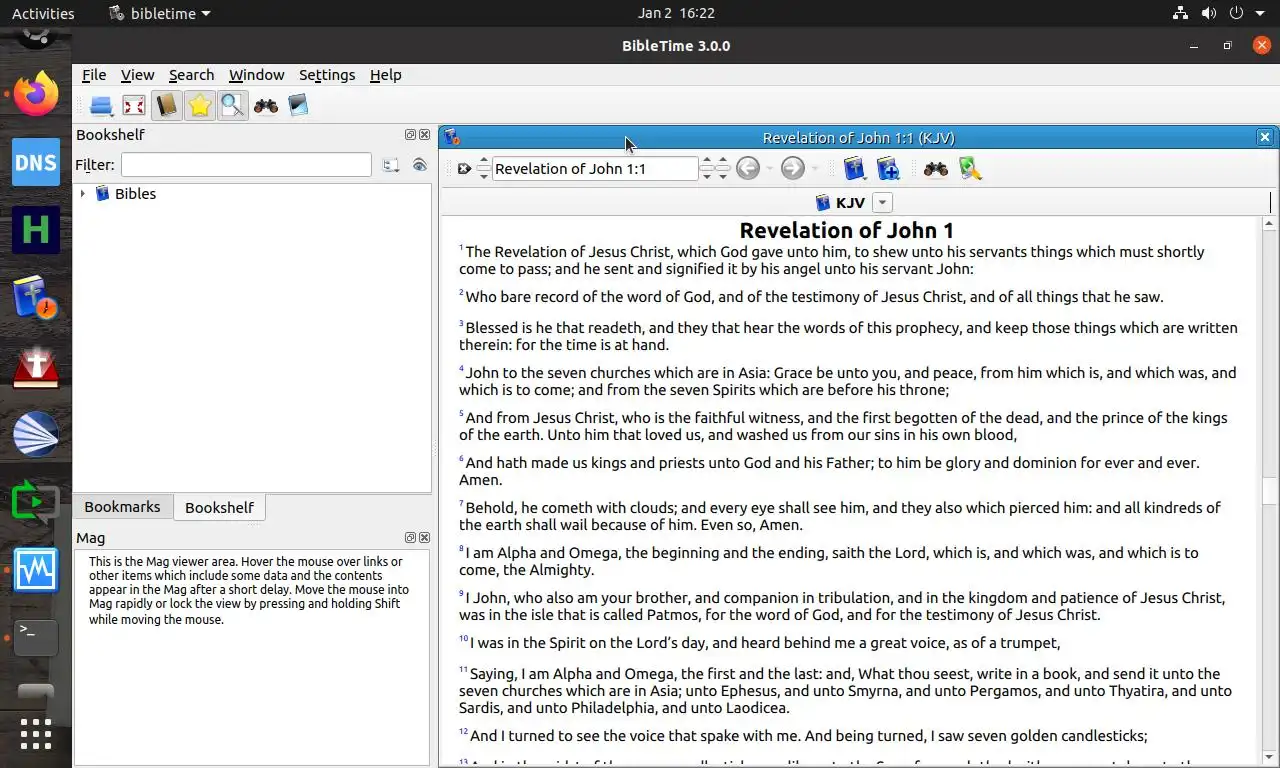1280x768 pixels.
Task: Toggle the Bookmarks panel star icon
Action: click(x=200, y=105)
